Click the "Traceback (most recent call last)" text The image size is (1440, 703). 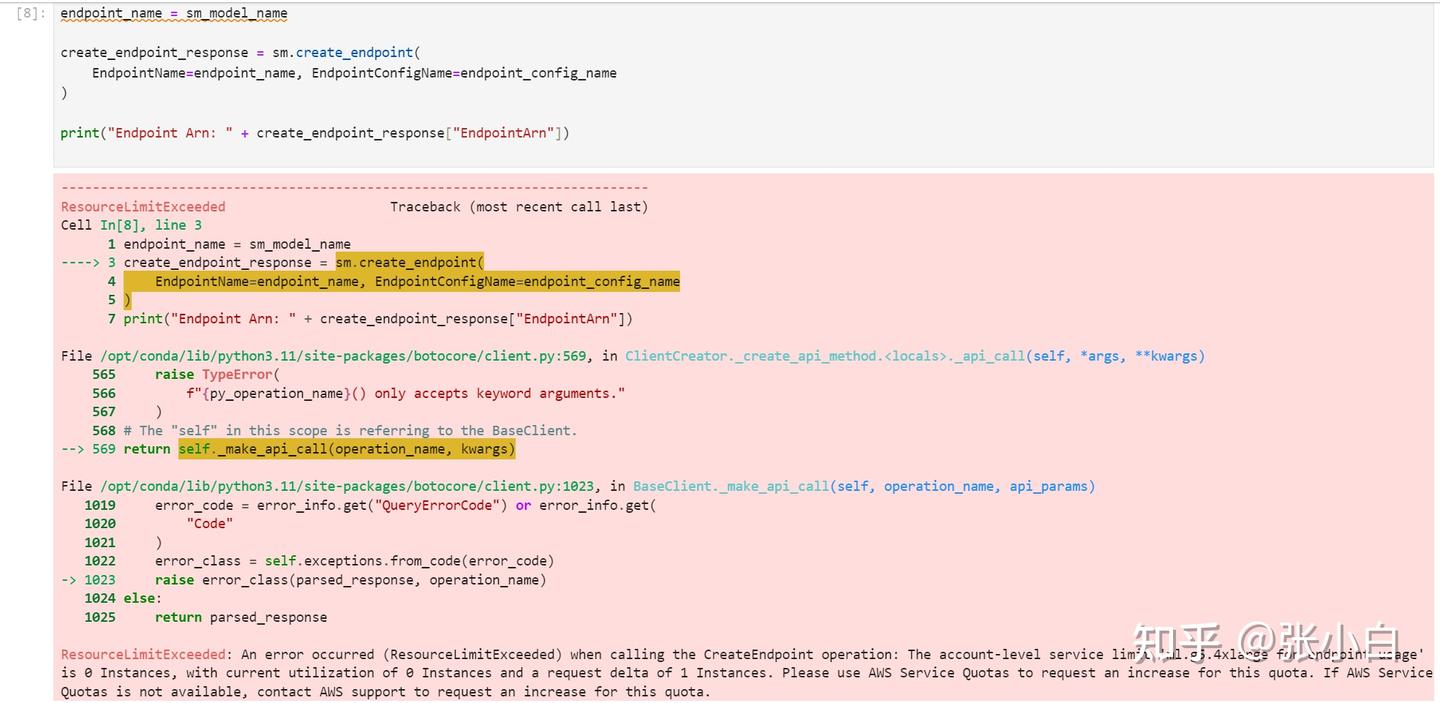click(x=518, y=206)
